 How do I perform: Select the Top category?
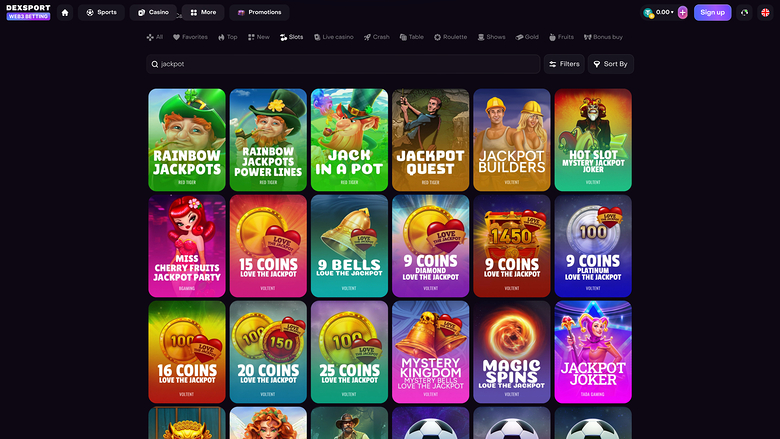pos(227,37)
